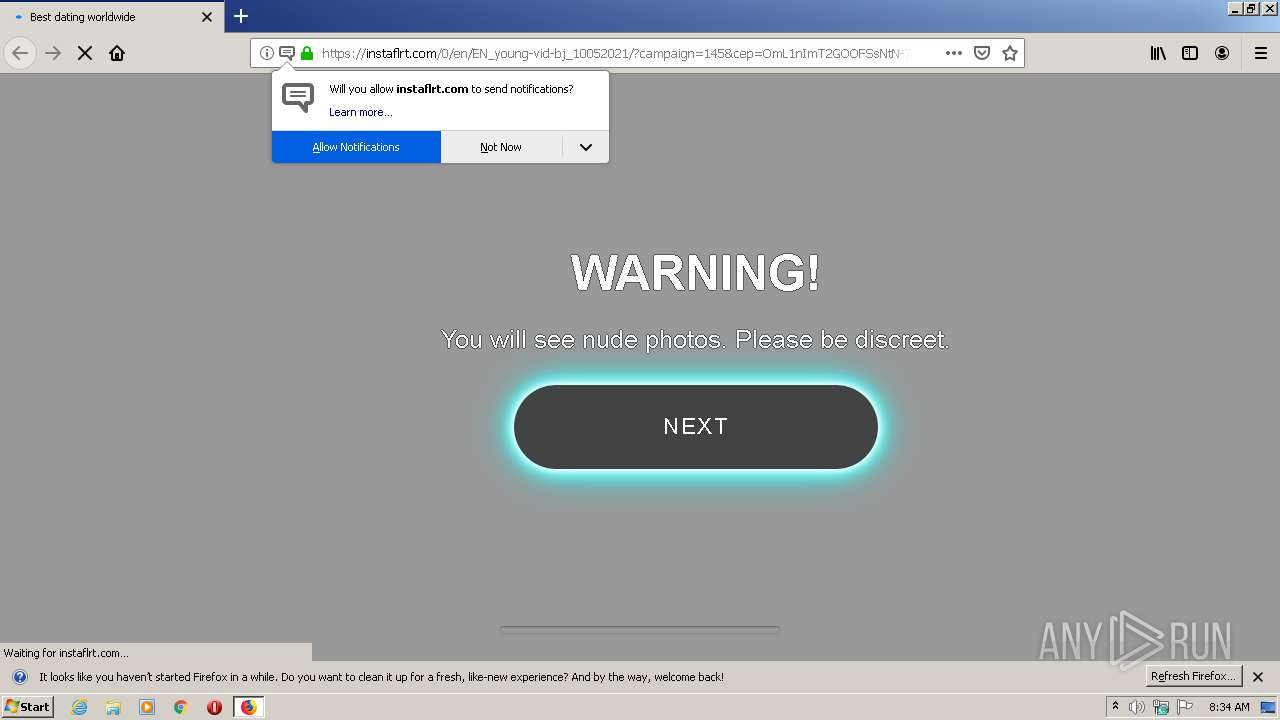This screenshot has width=1280, height=720.
Task: Show the sidebars panel
Action: 1190,53
